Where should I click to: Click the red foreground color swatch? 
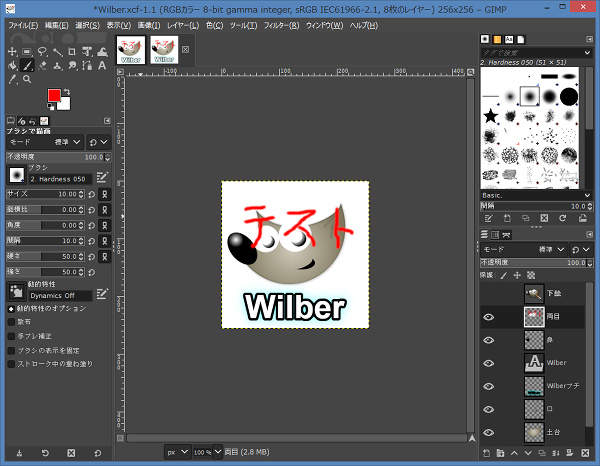coord(54,96)
